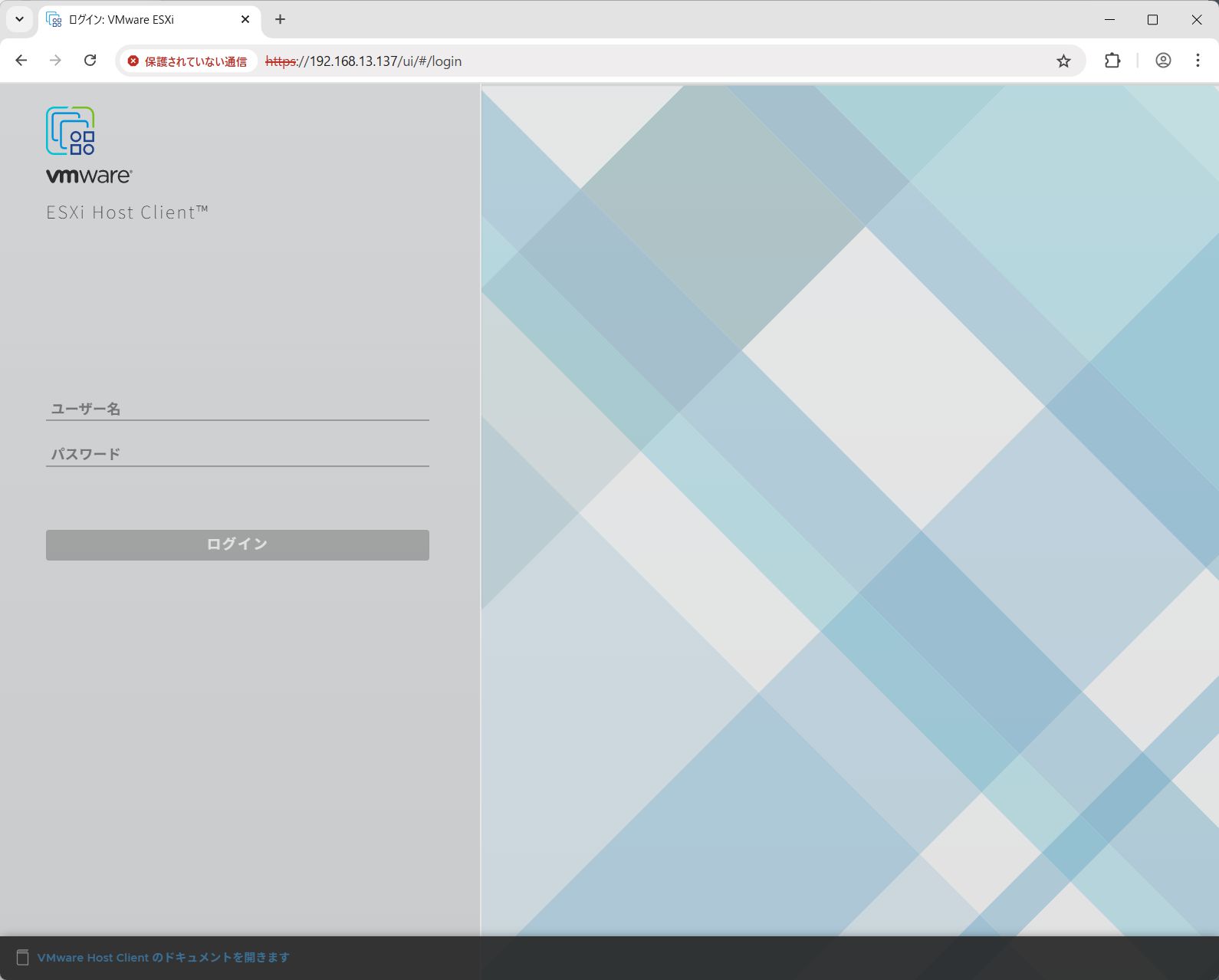Screen dimensions: 1219x980
Task: Click the ログイン button
Action: pyautogui.click(x=237, y=544)
